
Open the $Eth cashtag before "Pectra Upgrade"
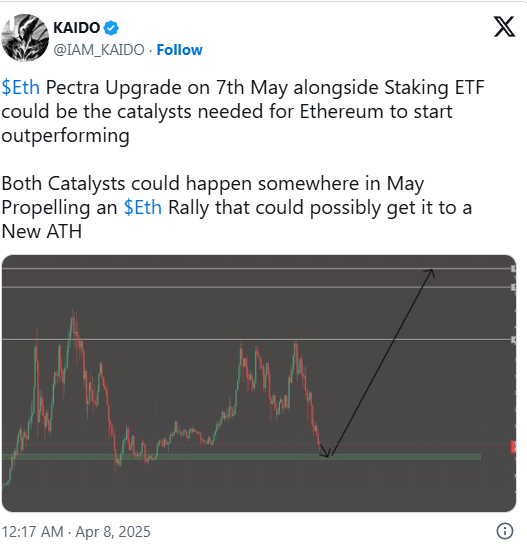pyautogui.click(x=21, y=87)
